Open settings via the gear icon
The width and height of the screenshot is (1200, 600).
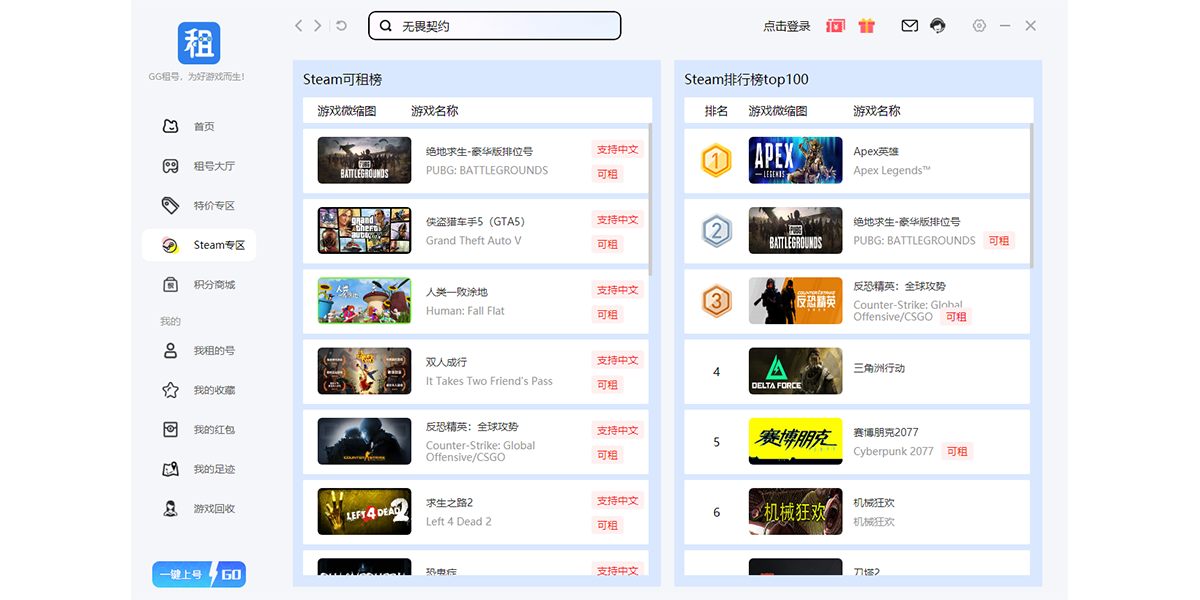979,26
